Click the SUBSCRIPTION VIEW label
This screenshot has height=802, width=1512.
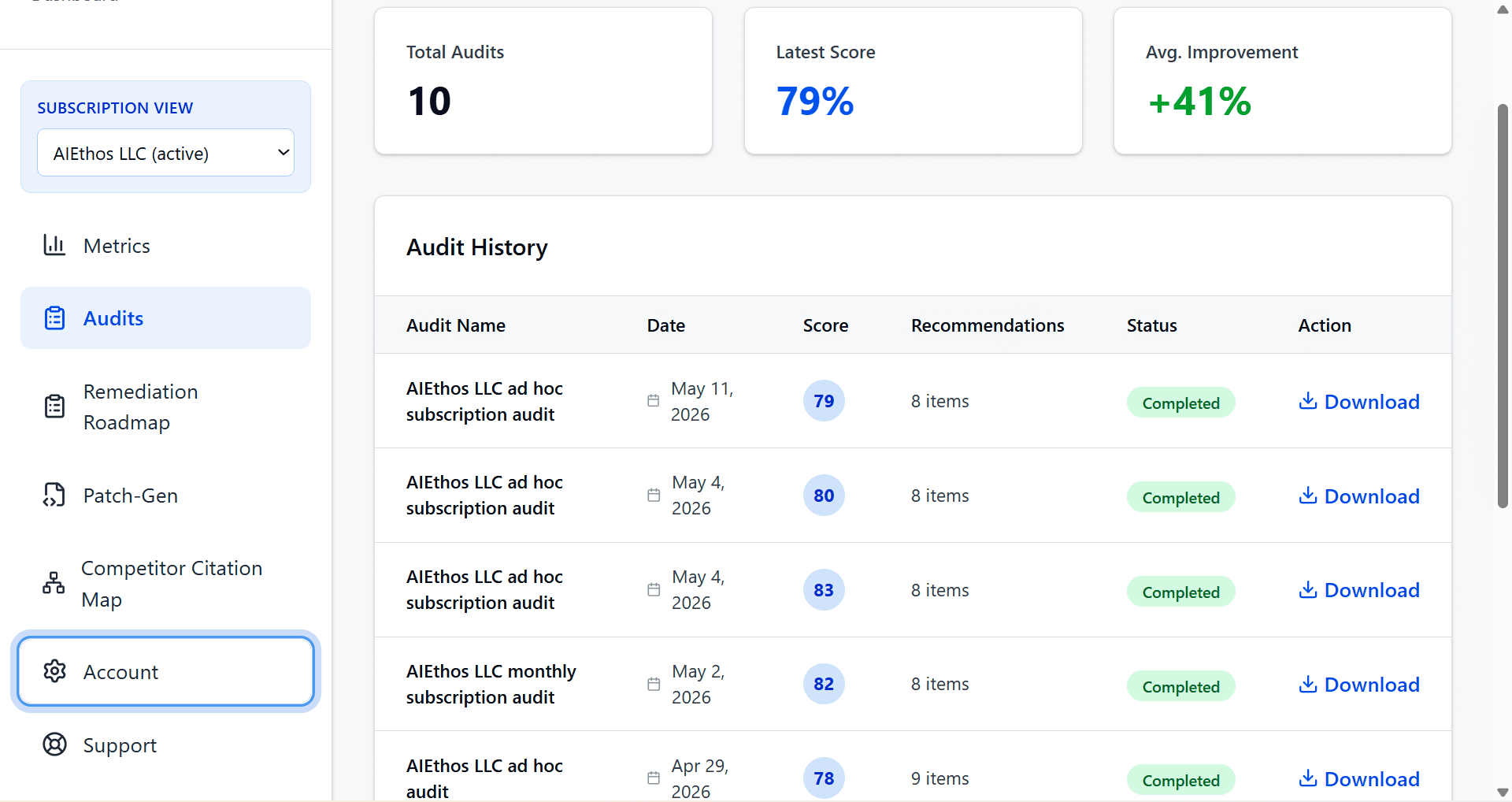coord(115,108)
